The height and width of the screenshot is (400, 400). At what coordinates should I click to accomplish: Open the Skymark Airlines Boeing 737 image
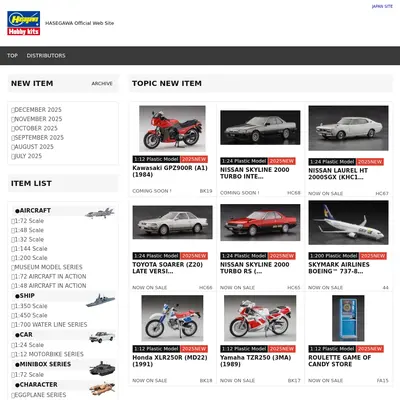tap(348, 222)
